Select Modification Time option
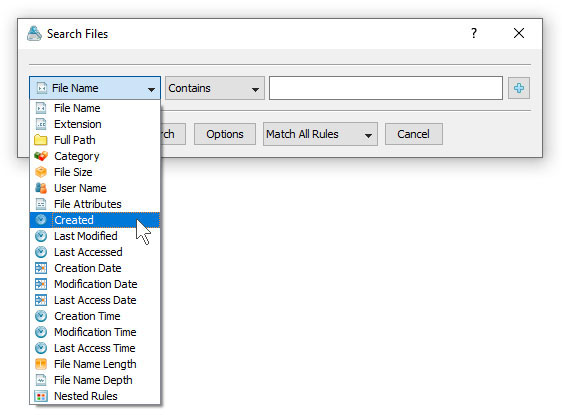The width and height of the screenshot is (562, 415). (x=95, y=332)
